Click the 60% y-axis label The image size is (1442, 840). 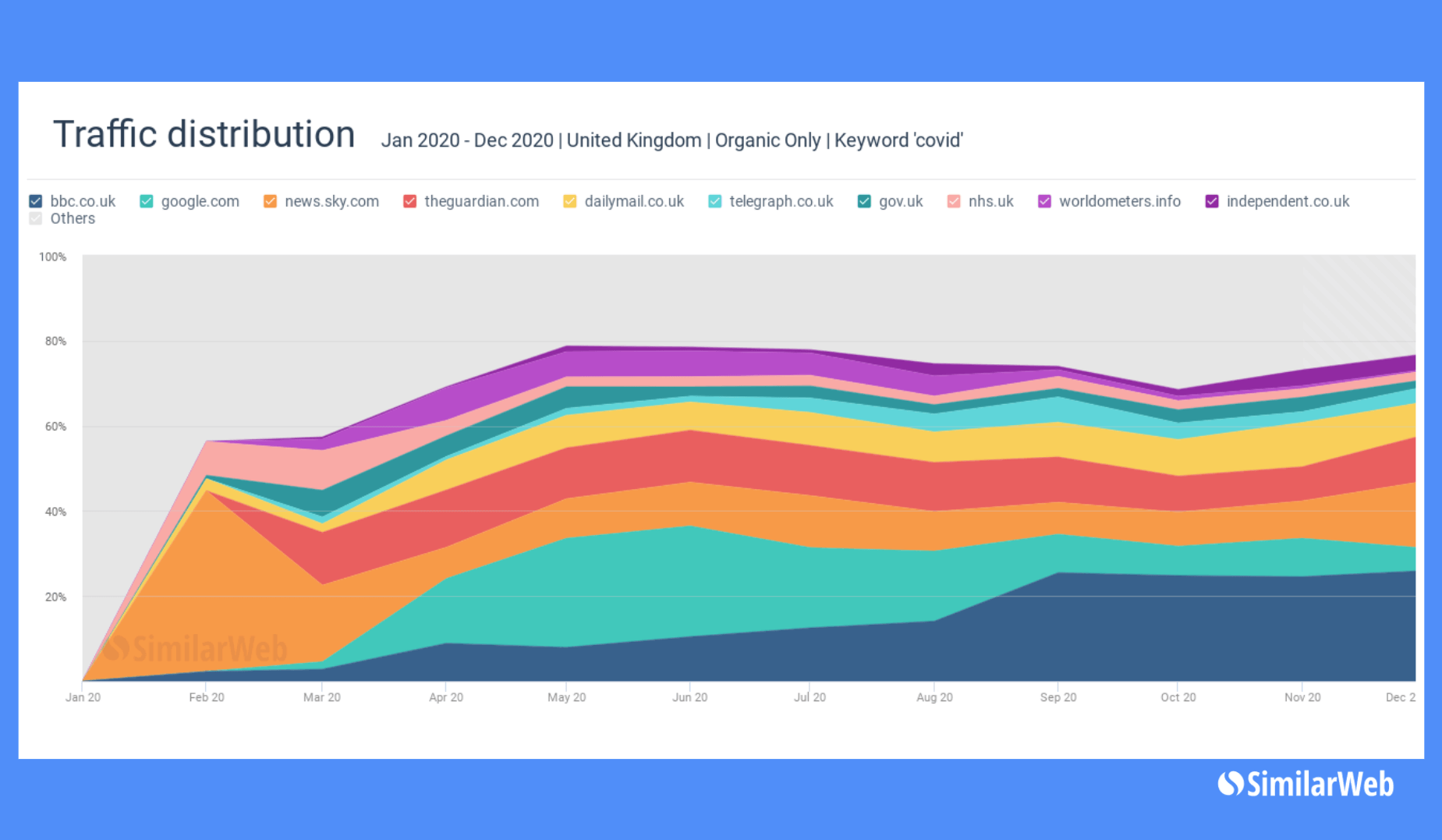pos(55,427)
